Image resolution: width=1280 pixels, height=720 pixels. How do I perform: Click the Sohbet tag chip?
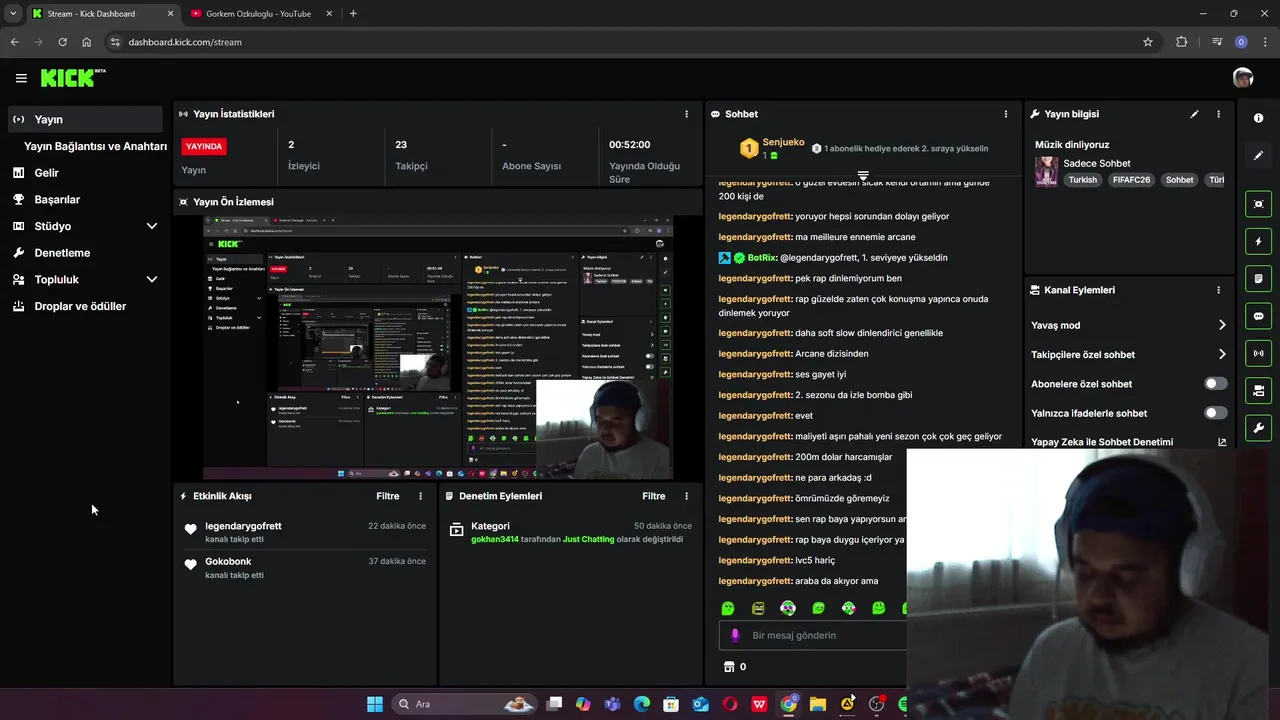click(1179, 180)
